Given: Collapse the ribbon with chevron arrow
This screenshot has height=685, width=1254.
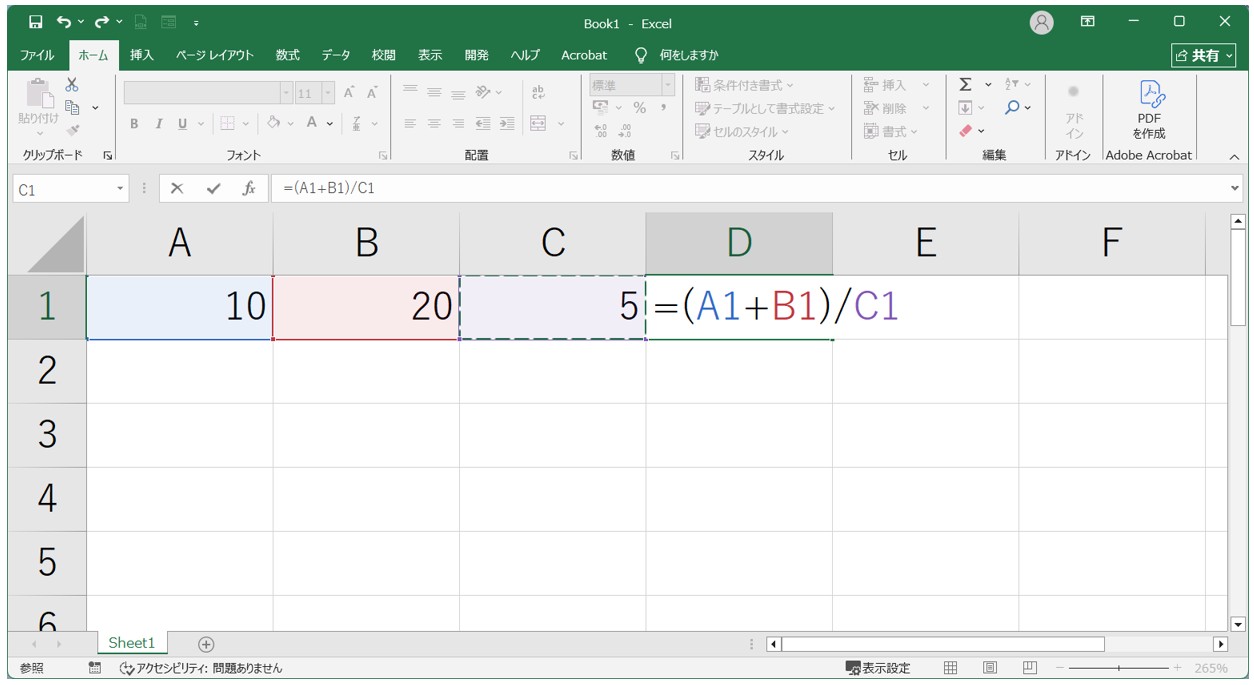Looking at the screenshot, I should (1234, 156).
